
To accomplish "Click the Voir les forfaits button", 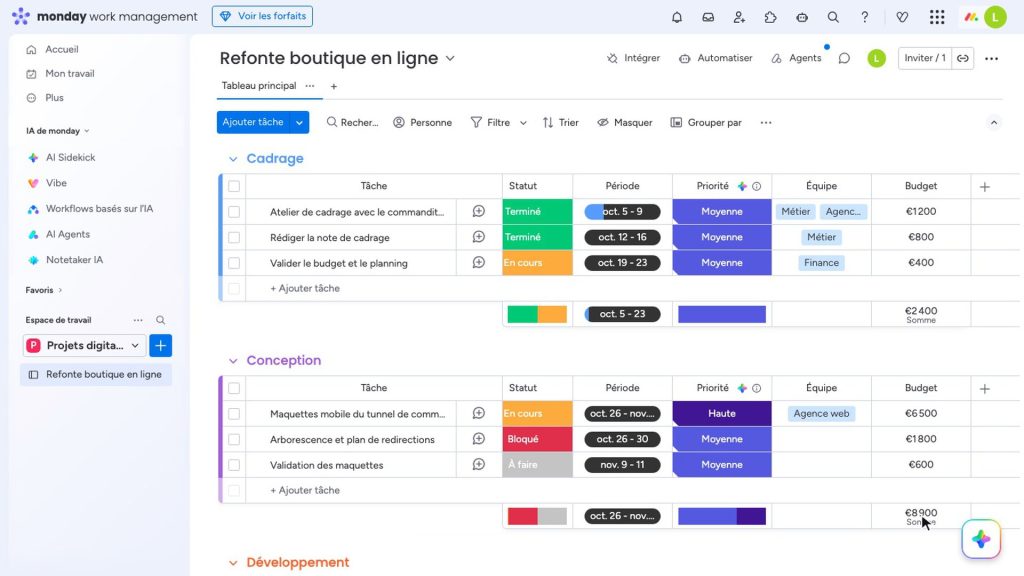I will coord(262,16).
